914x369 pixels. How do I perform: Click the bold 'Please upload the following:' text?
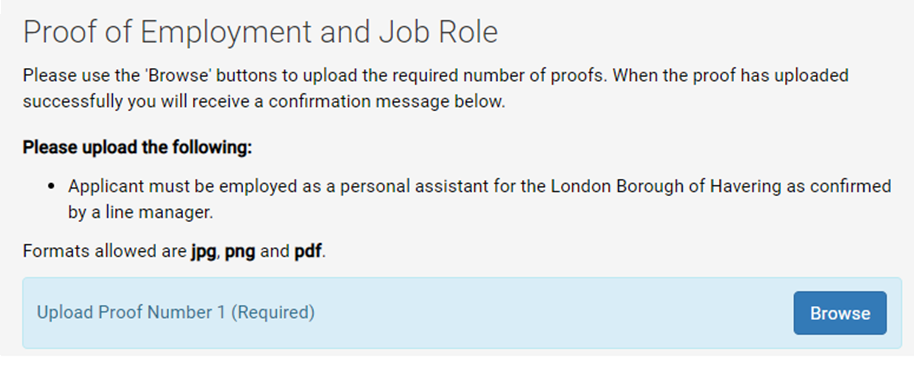137,147
